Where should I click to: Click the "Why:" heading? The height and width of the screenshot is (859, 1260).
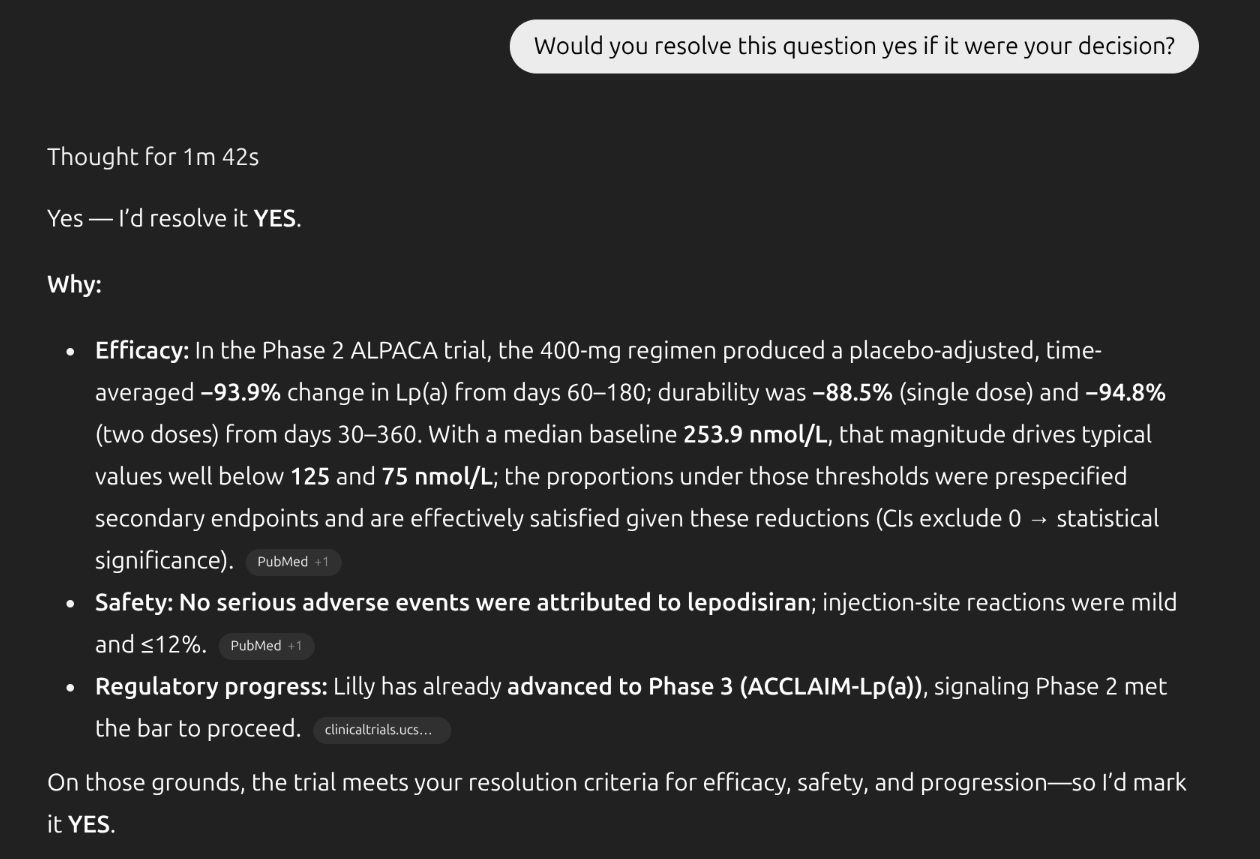tap(74, 284)
